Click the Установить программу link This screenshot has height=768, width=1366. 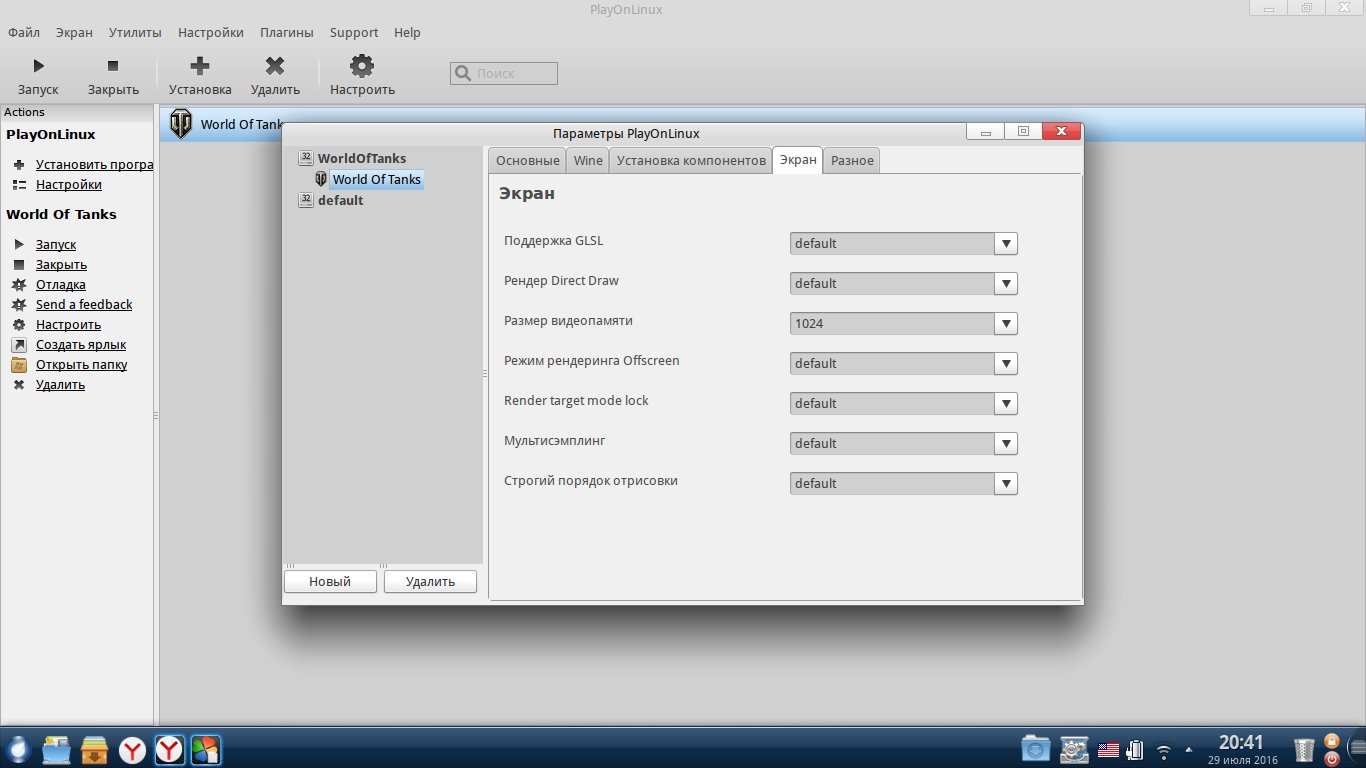pyautogui.click(x=94, y=165)
